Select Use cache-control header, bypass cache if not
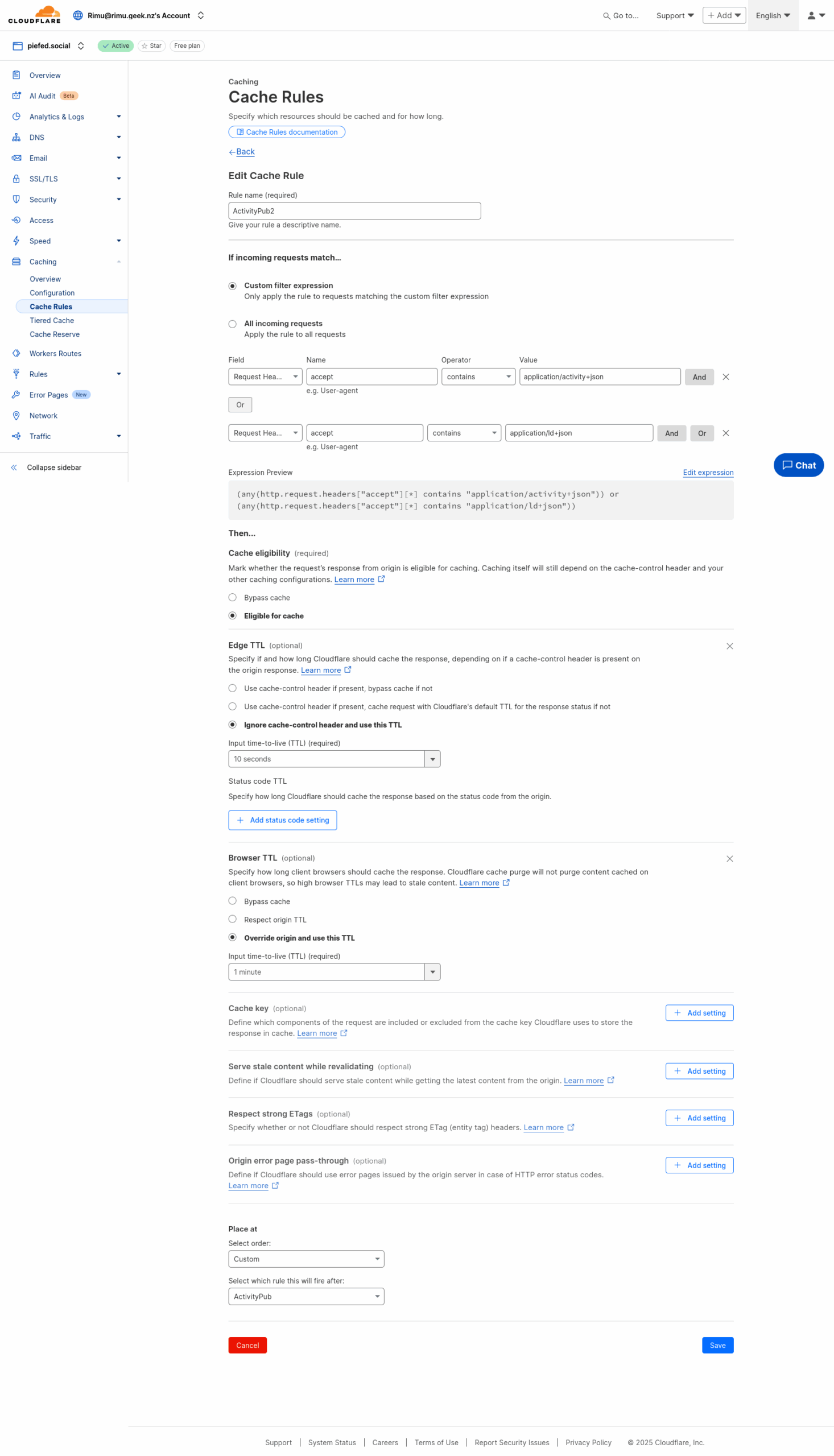 233,688
